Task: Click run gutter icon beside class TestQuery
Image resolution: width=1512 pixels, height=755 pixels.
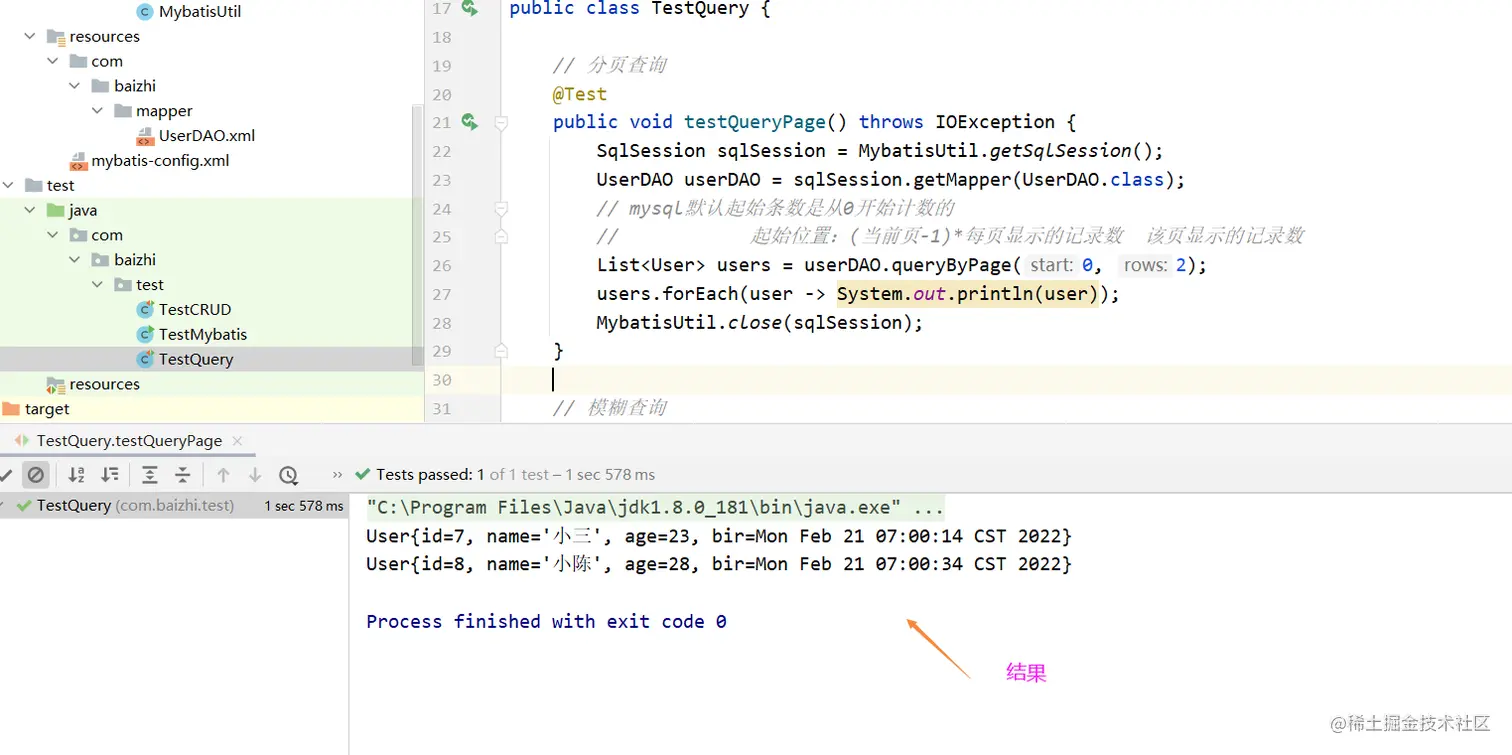Action: 469,9
